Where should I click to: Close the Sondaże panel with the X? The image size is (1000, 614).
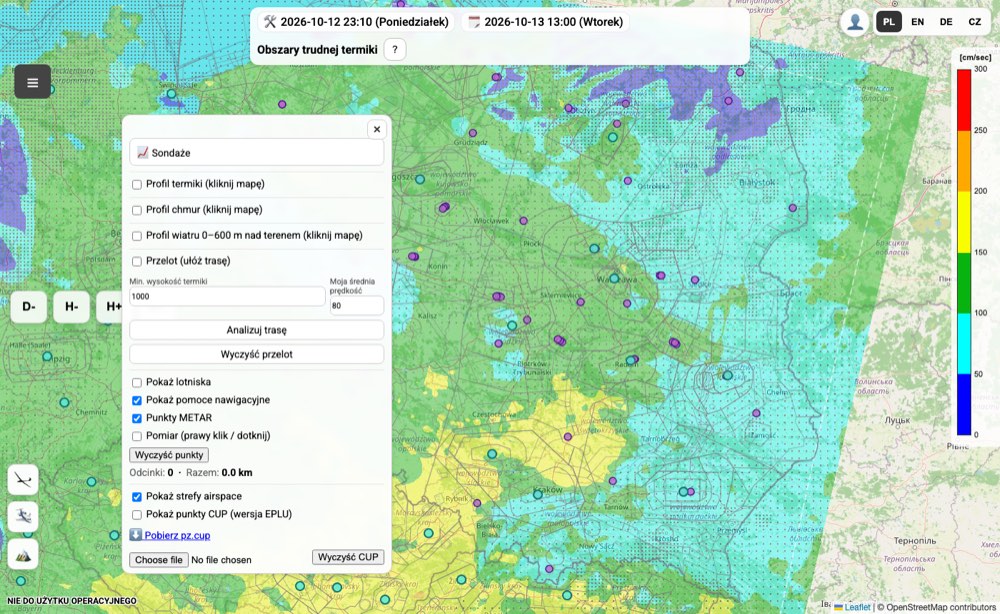(x=377, y=129)
